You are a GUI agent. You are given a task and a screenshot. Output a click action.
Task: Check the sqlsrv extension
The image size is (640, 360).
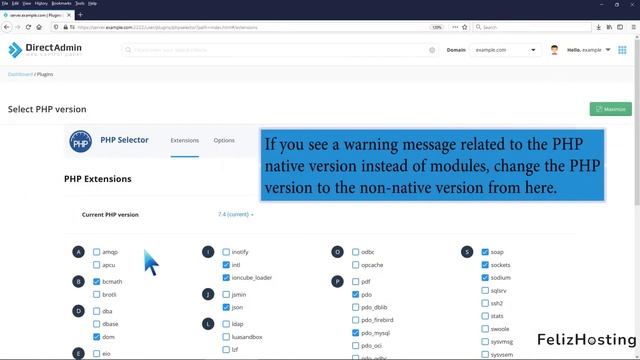coord(485,291)
